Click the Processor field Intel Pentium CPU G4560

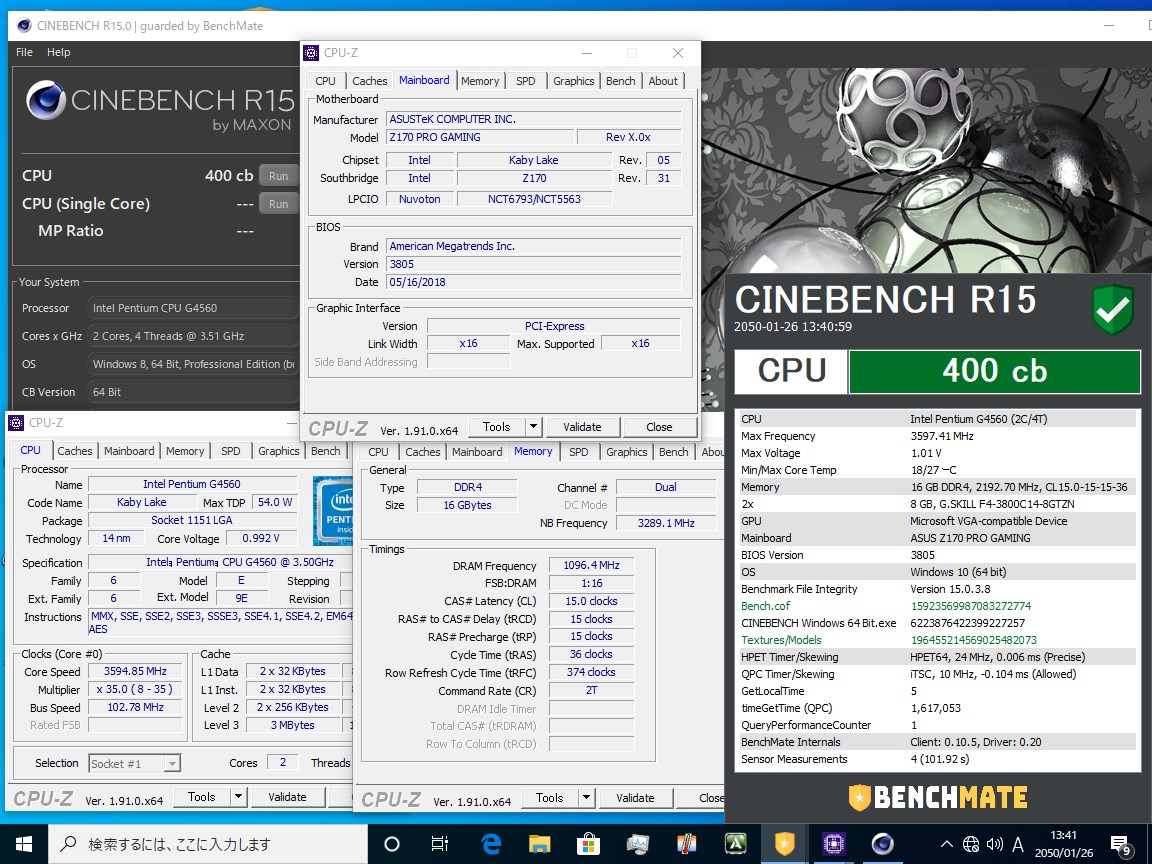192,309
